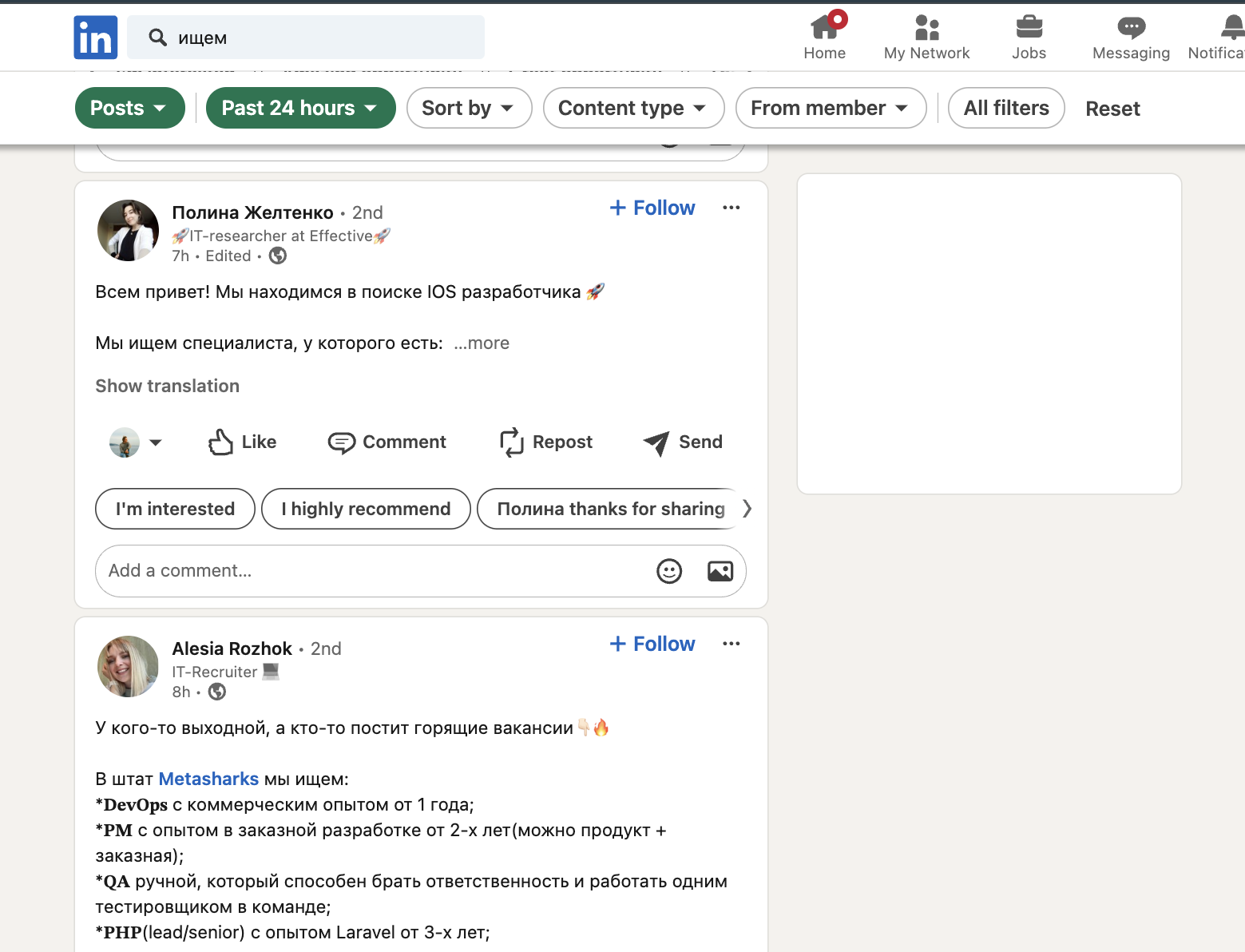Open the Home feed with notification badge
1245x952 pixels.
coord(825,36)
